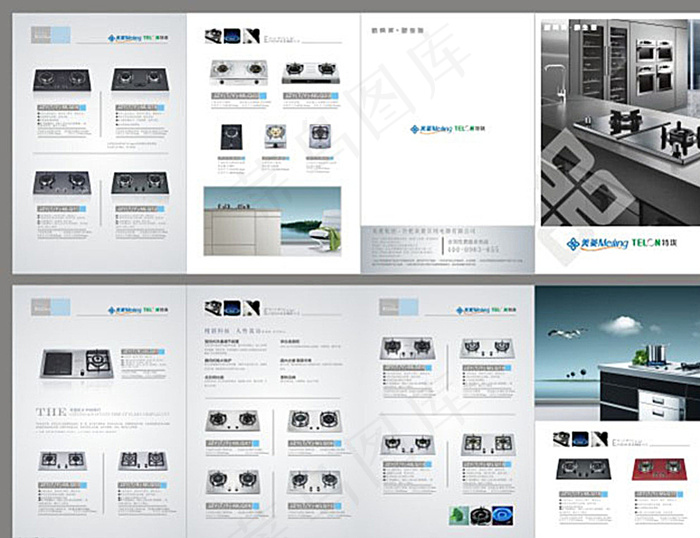The image size is (700, 538).
Task: Click the blue flame ring thumbnail beside the black burner
Action: (x=503, y=516)
